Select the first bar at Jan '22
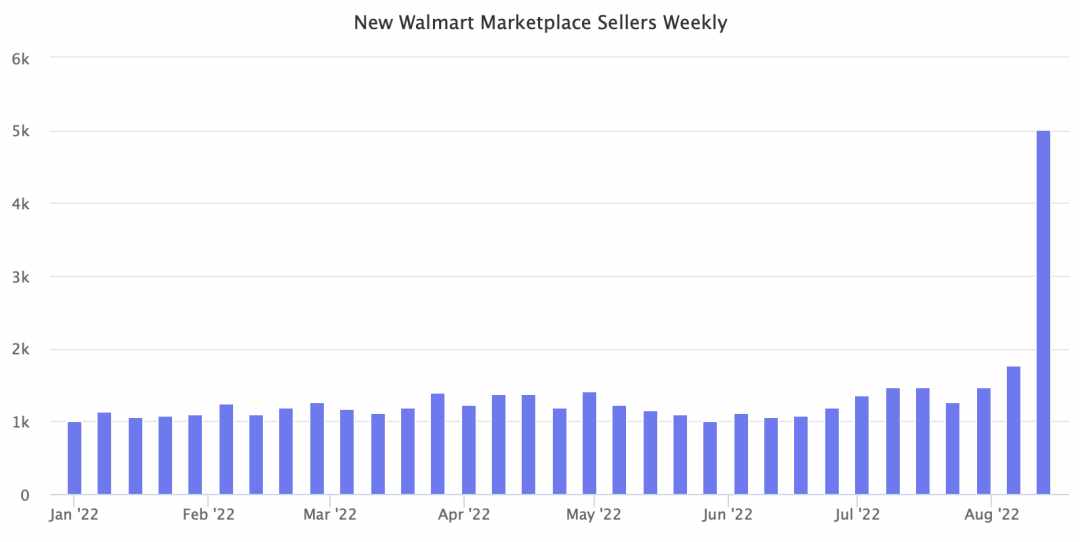 (x=74, y=458)
